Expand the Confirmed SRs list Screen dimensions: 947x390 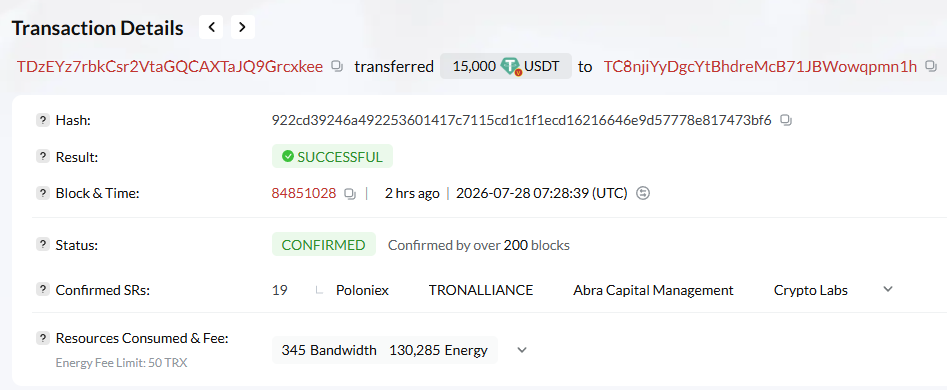tap(888, 289)
